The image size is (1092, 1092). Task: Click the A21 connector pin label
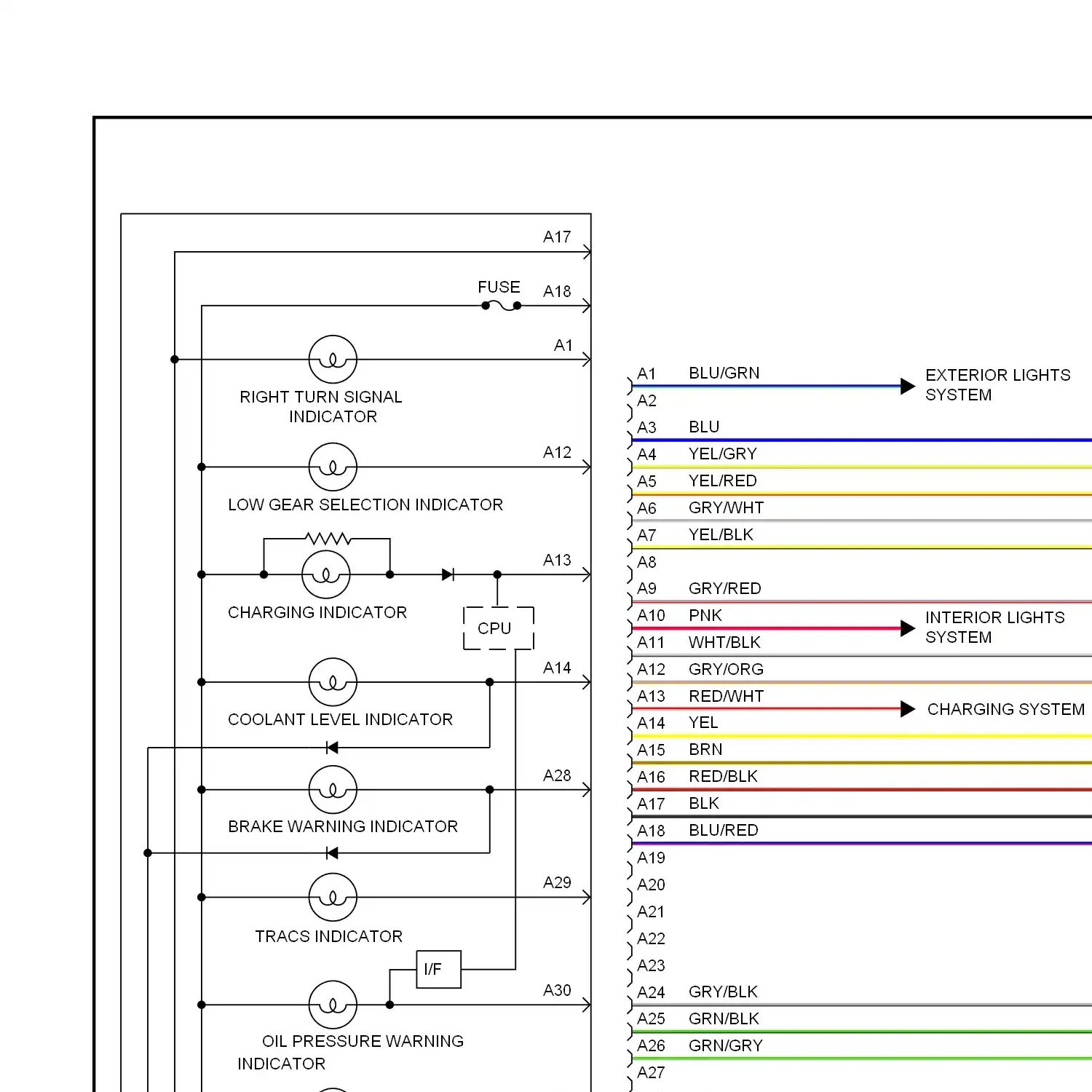[x=651, y=912]
